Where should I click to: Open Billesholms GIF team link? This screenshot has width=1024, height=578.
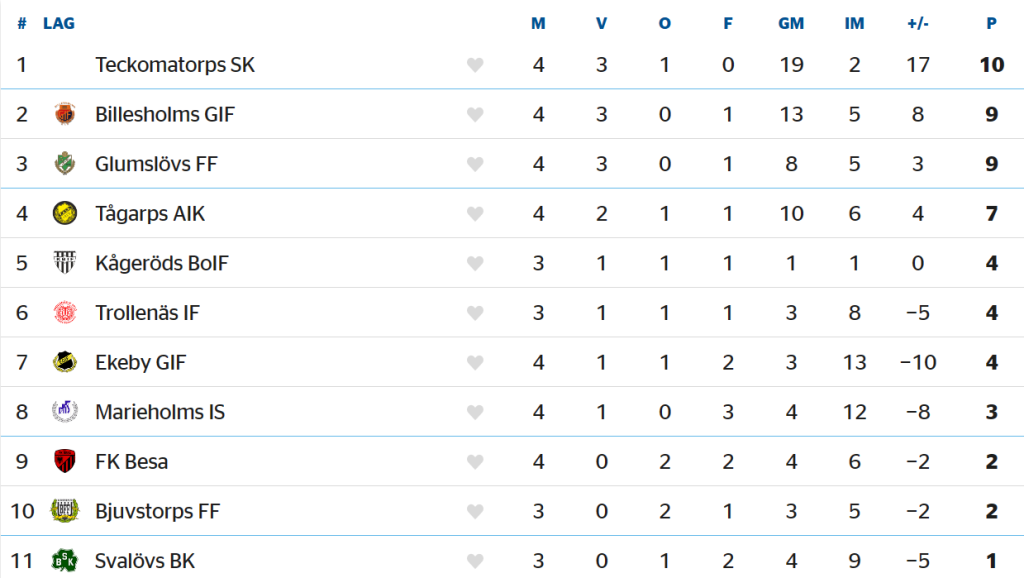[x=165, y=114]
